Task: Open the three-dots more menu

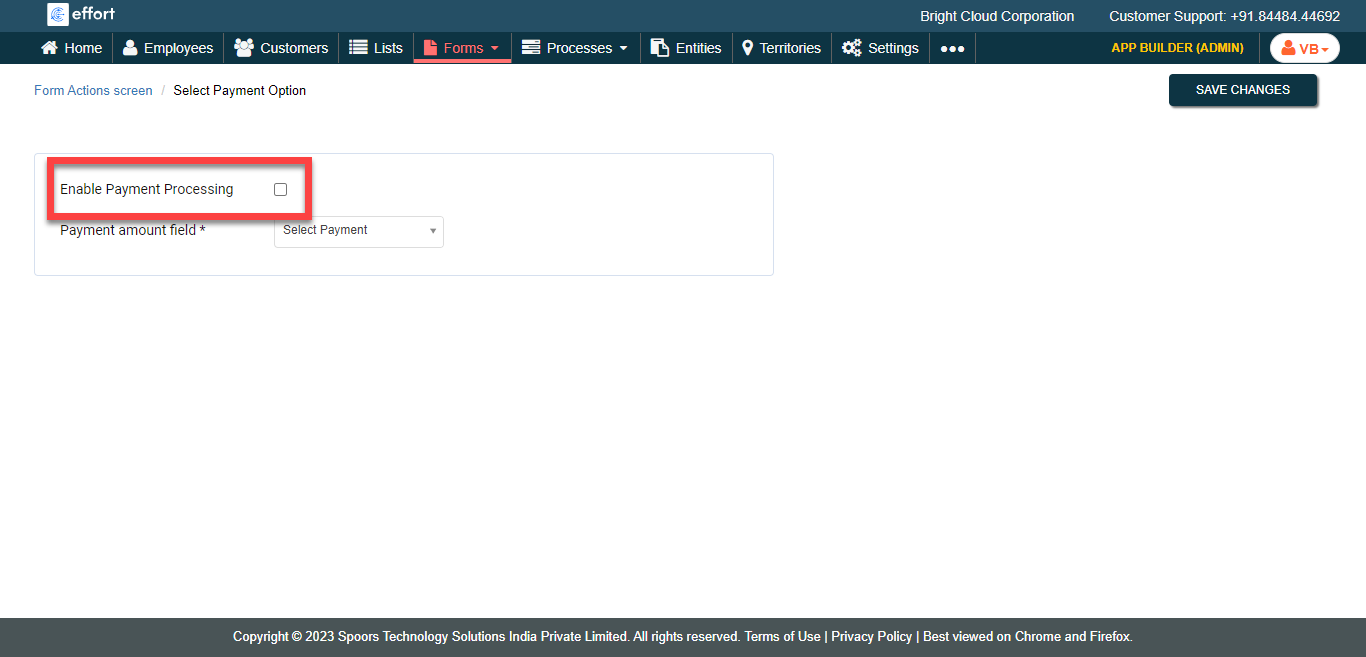Action: click(952, 48)
